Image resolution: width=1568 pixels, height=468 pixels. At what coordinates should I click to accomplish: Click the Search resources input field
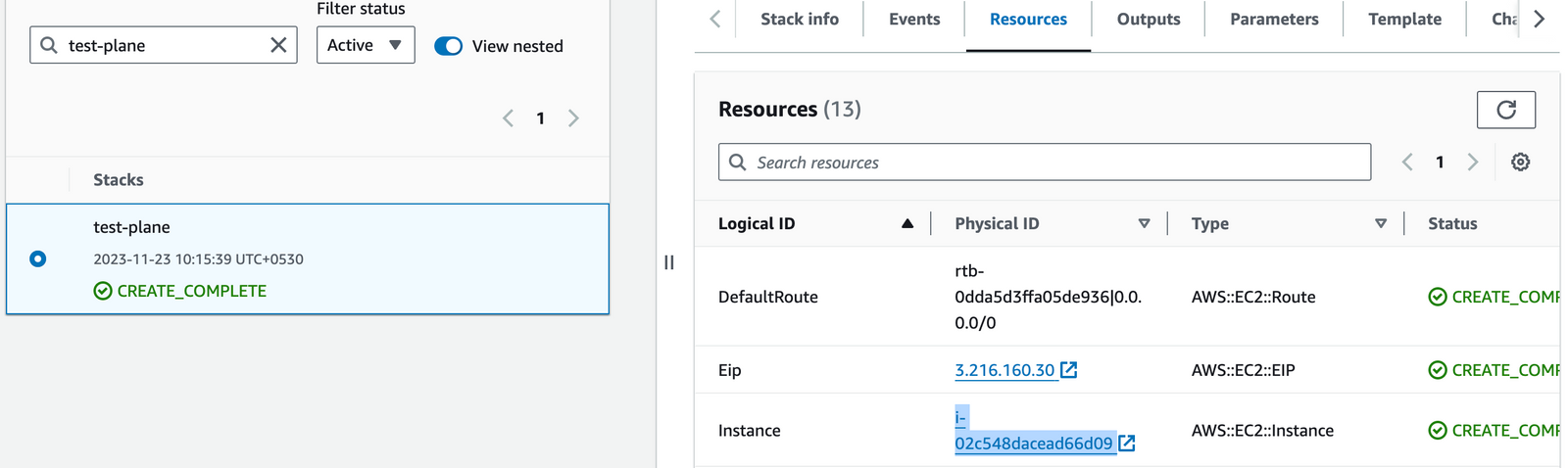point(1058,163)
